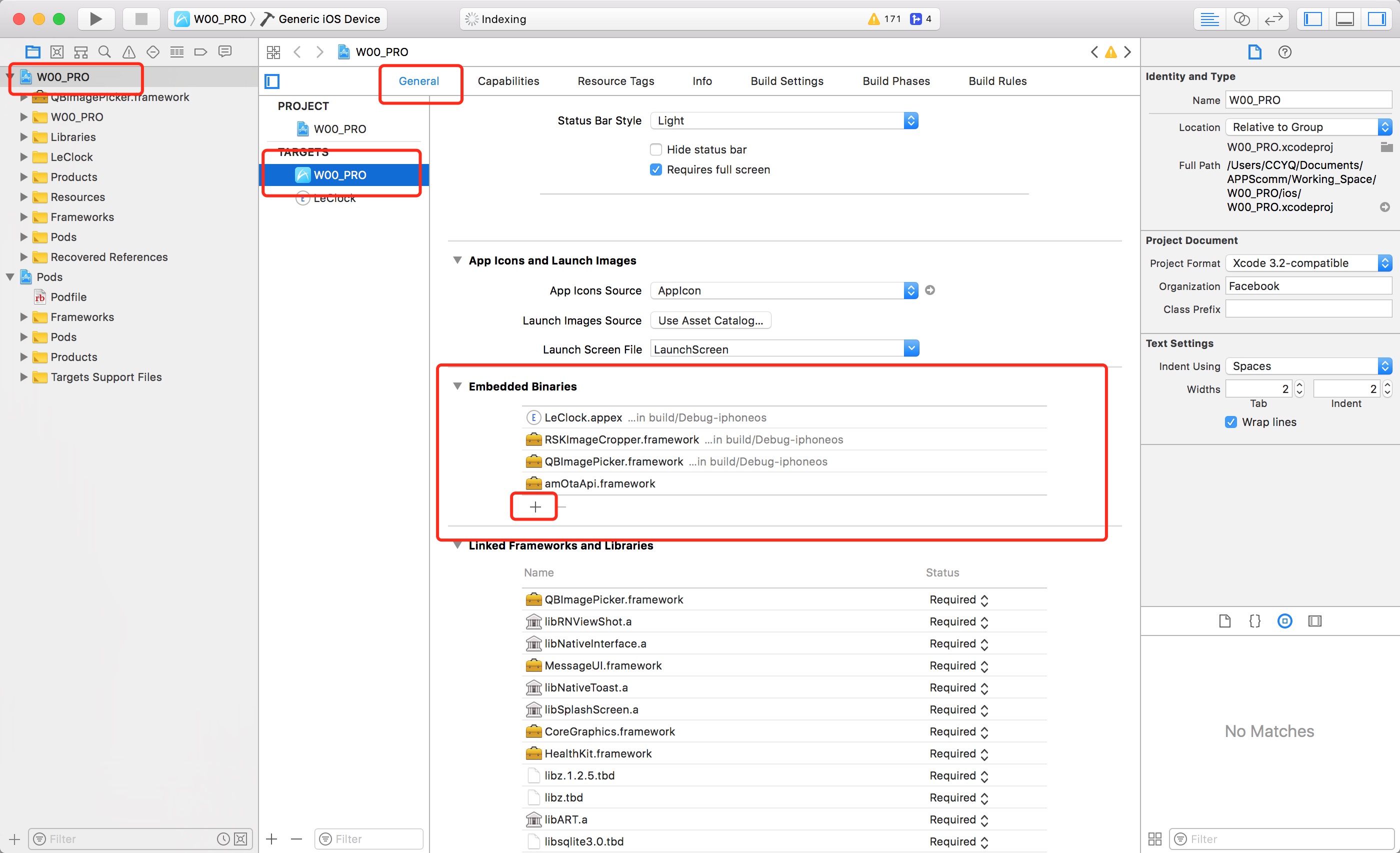Toggle the Debug area visibility
Screen dimensions: 1400x853
[1345, 19]
